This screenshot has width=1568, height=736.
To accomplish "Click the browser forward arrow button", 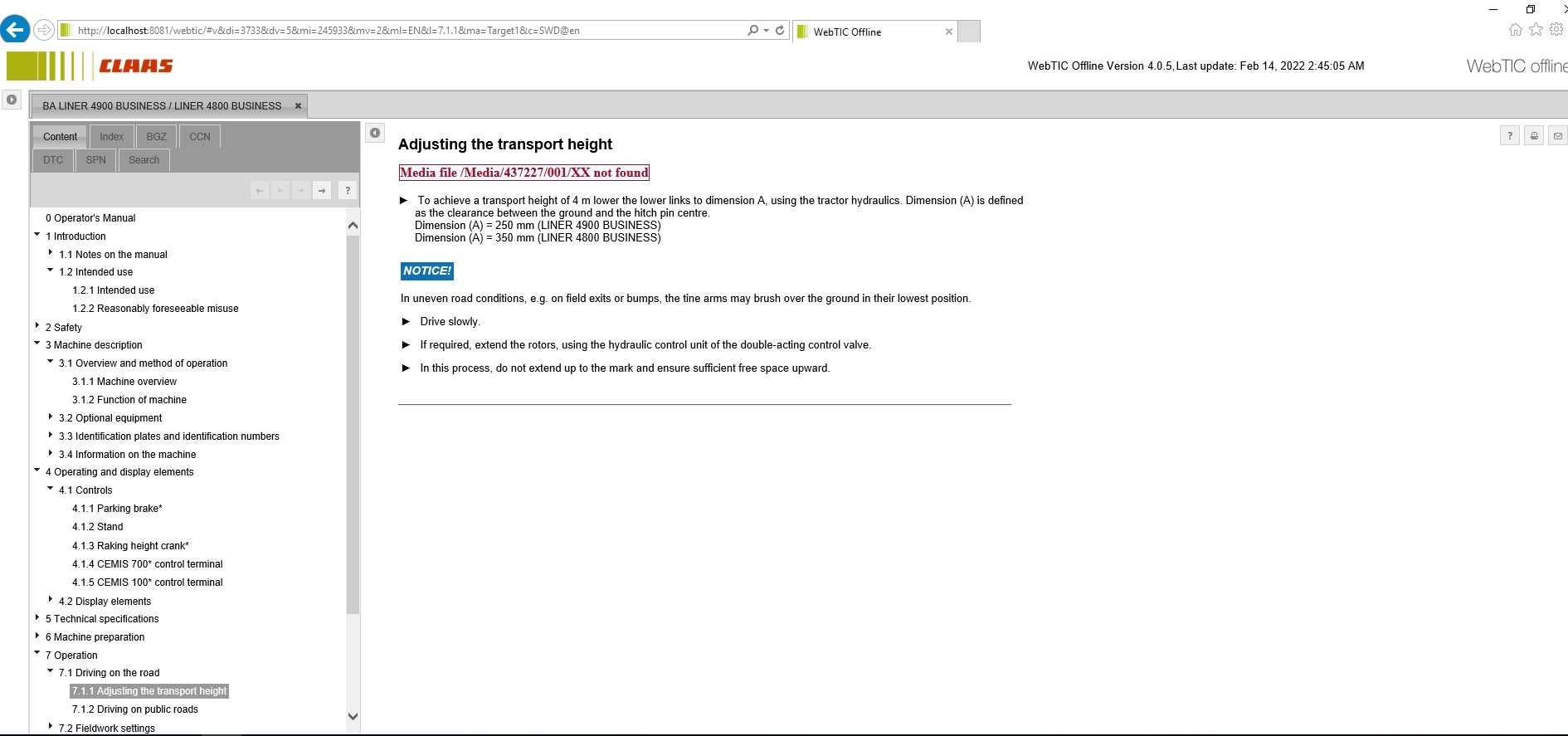I will [x=44, y=31].
